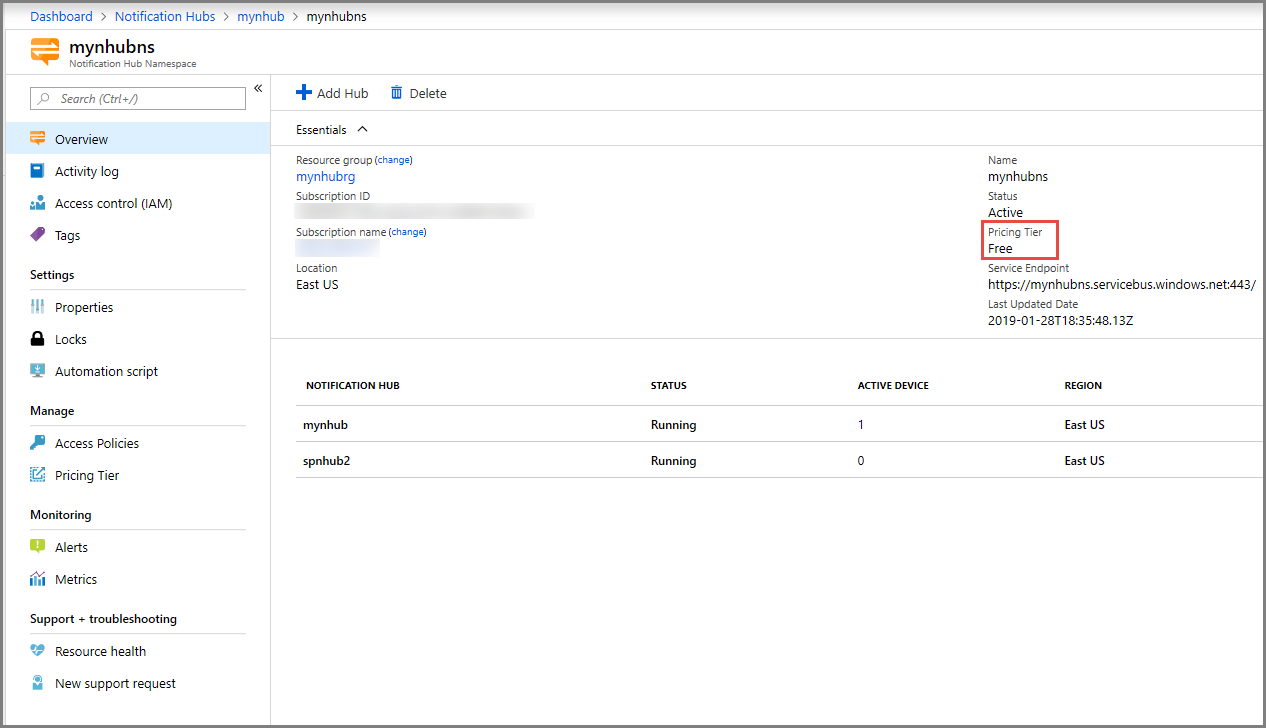
Task: Click the Alerts icon under Monitoring
Action: (x=38, y=547)
